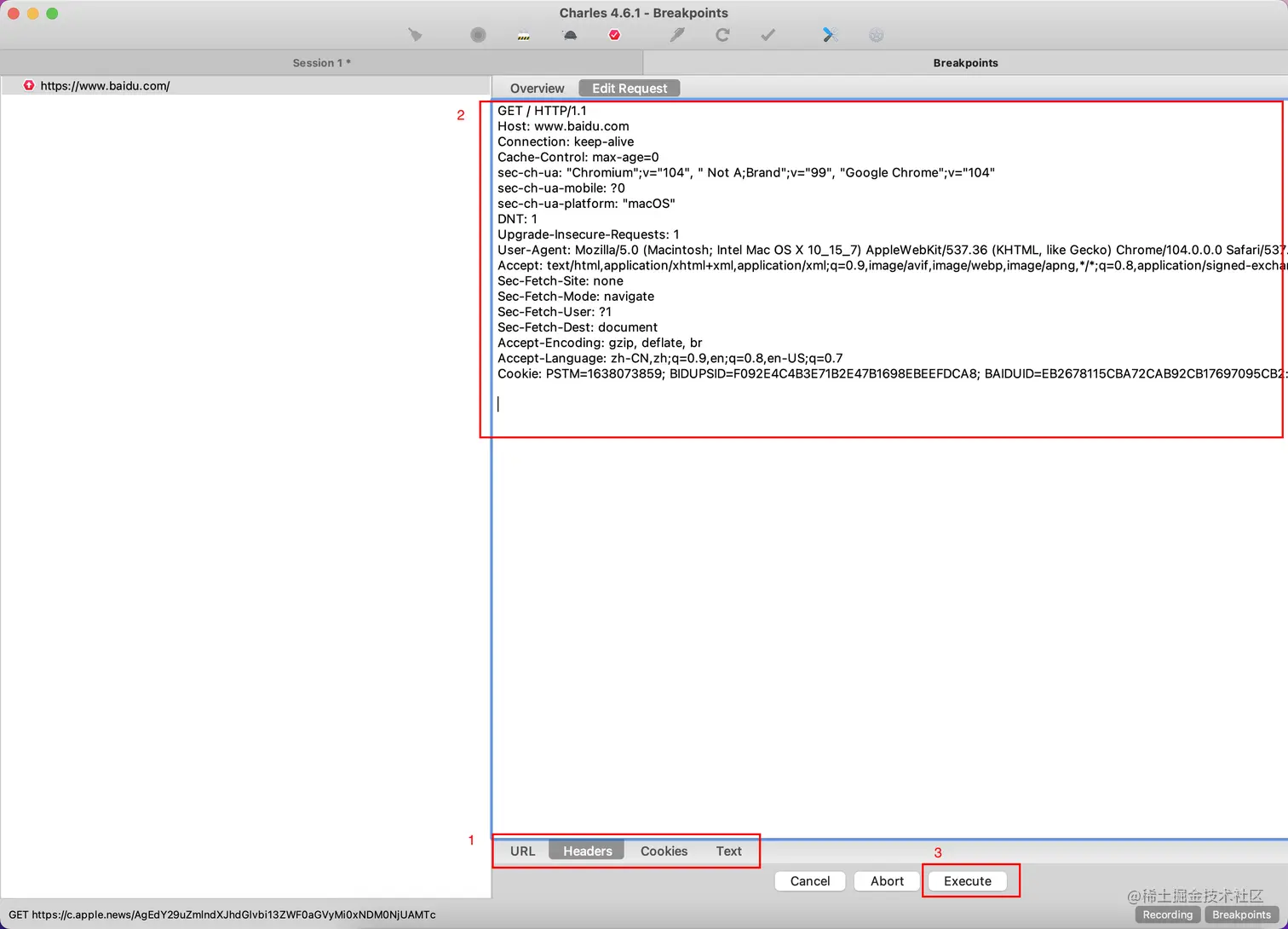Screen dimensions: 1288x929
Task: Click the Sec-Fetch-Site: none line
Action: (561, 280)
